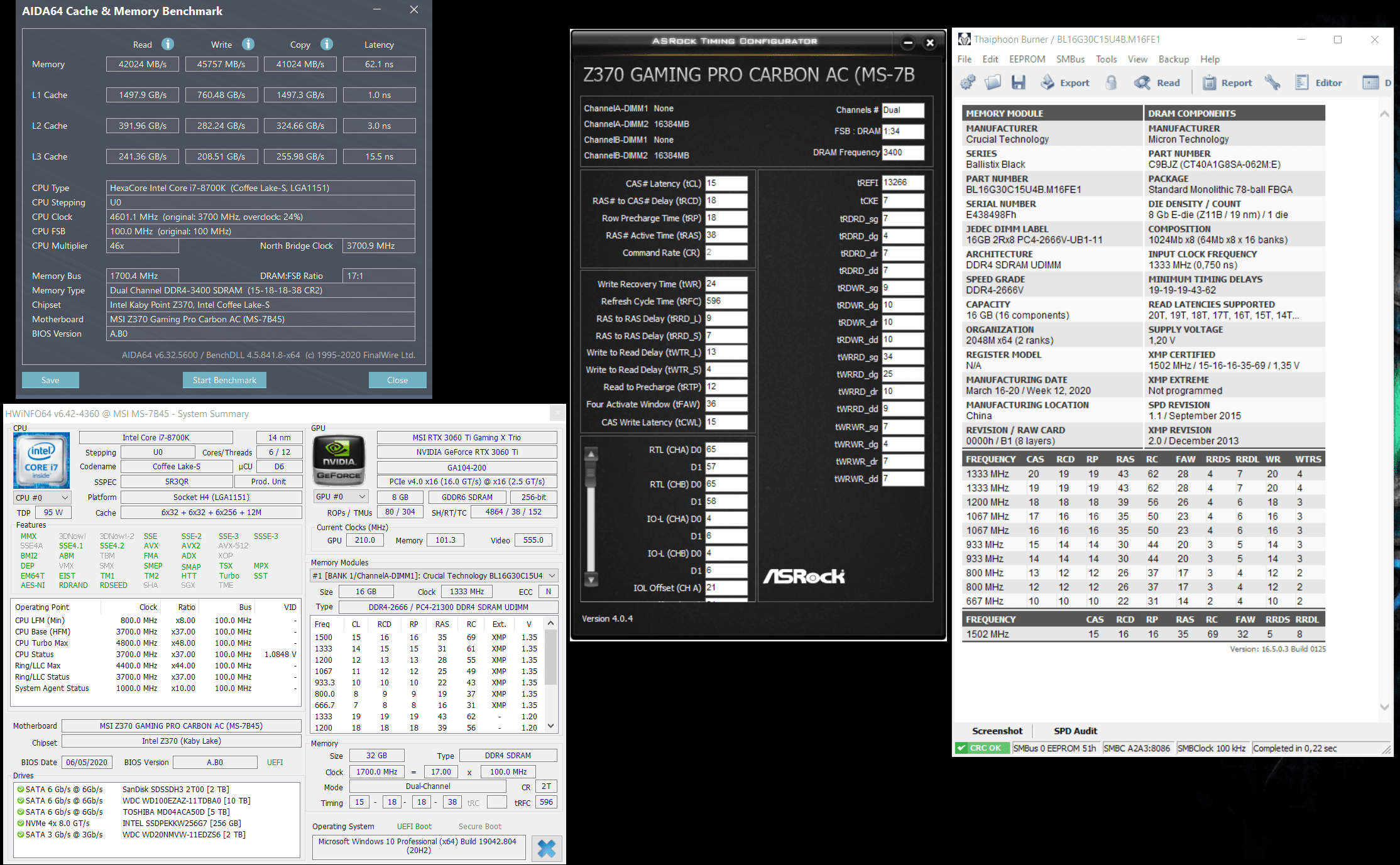
Task: Open the Backup menu
Action: tap(1173, 59)
